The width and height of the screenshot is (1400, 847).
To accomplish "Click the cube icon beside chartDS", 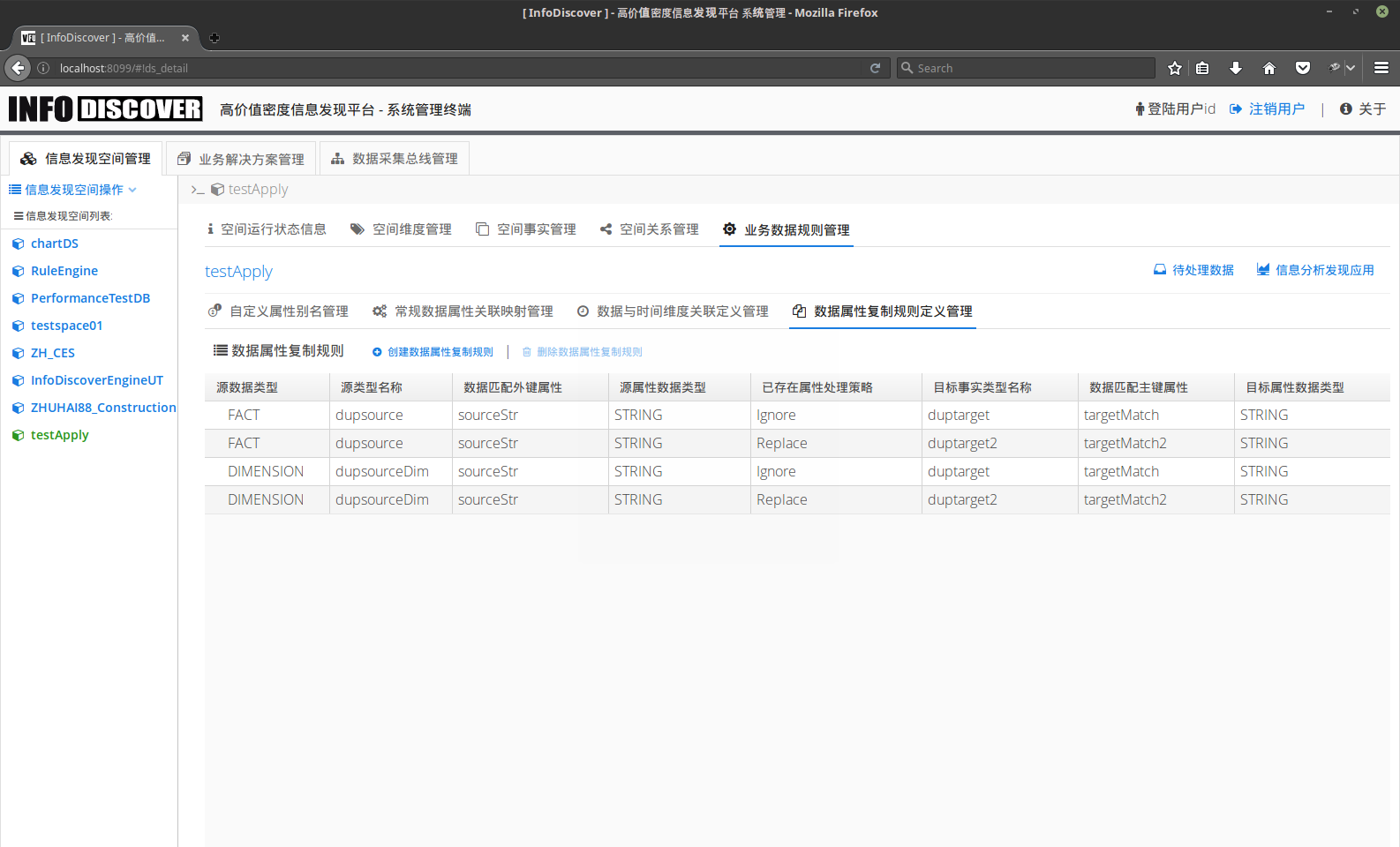I will (x=18, y=244).
